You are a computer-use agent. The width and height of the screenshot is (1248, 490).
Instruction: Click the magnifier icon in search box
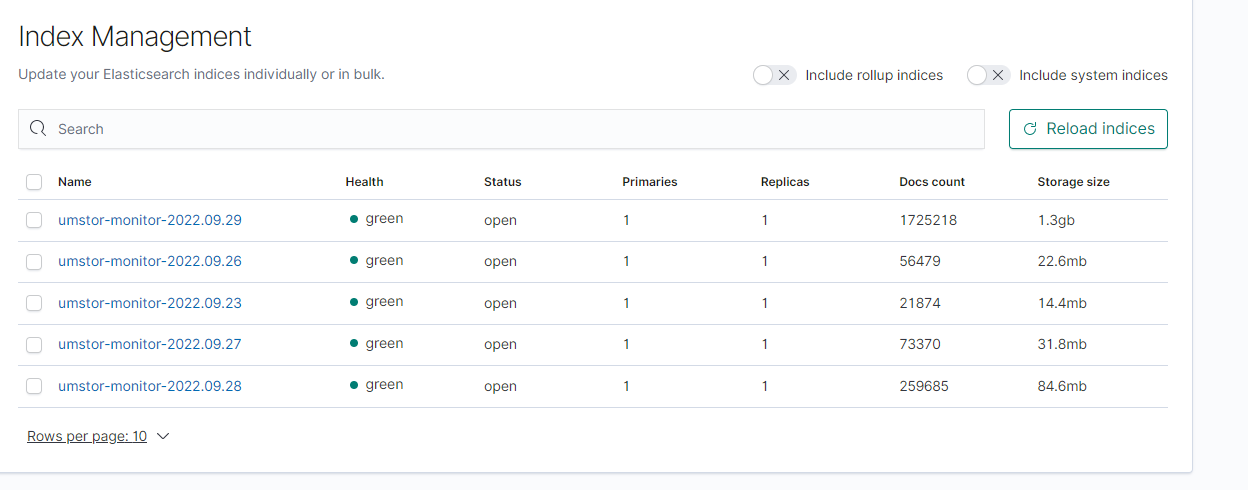tap(38, 129)
